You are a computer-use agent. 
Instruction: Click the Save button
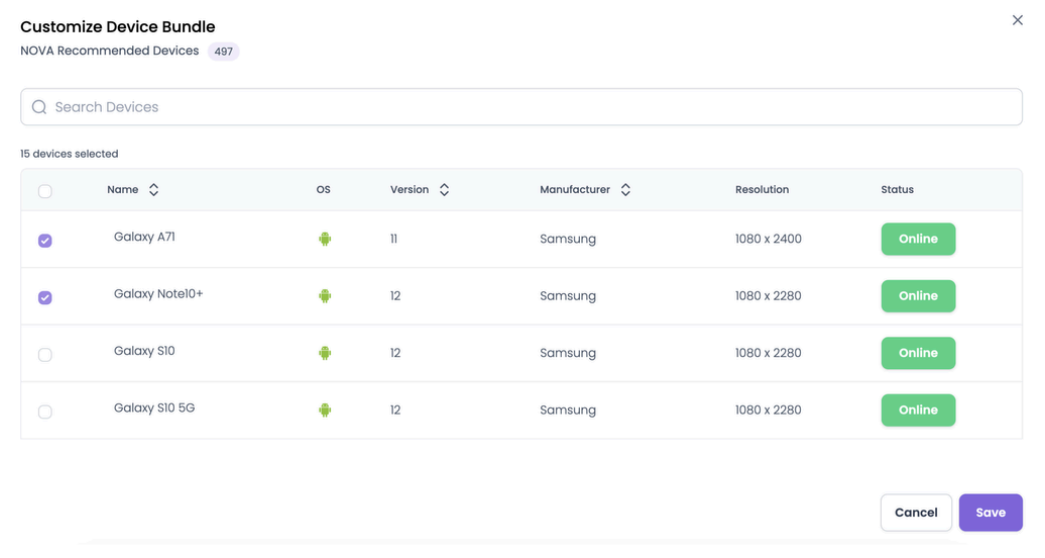pos(990,512)
